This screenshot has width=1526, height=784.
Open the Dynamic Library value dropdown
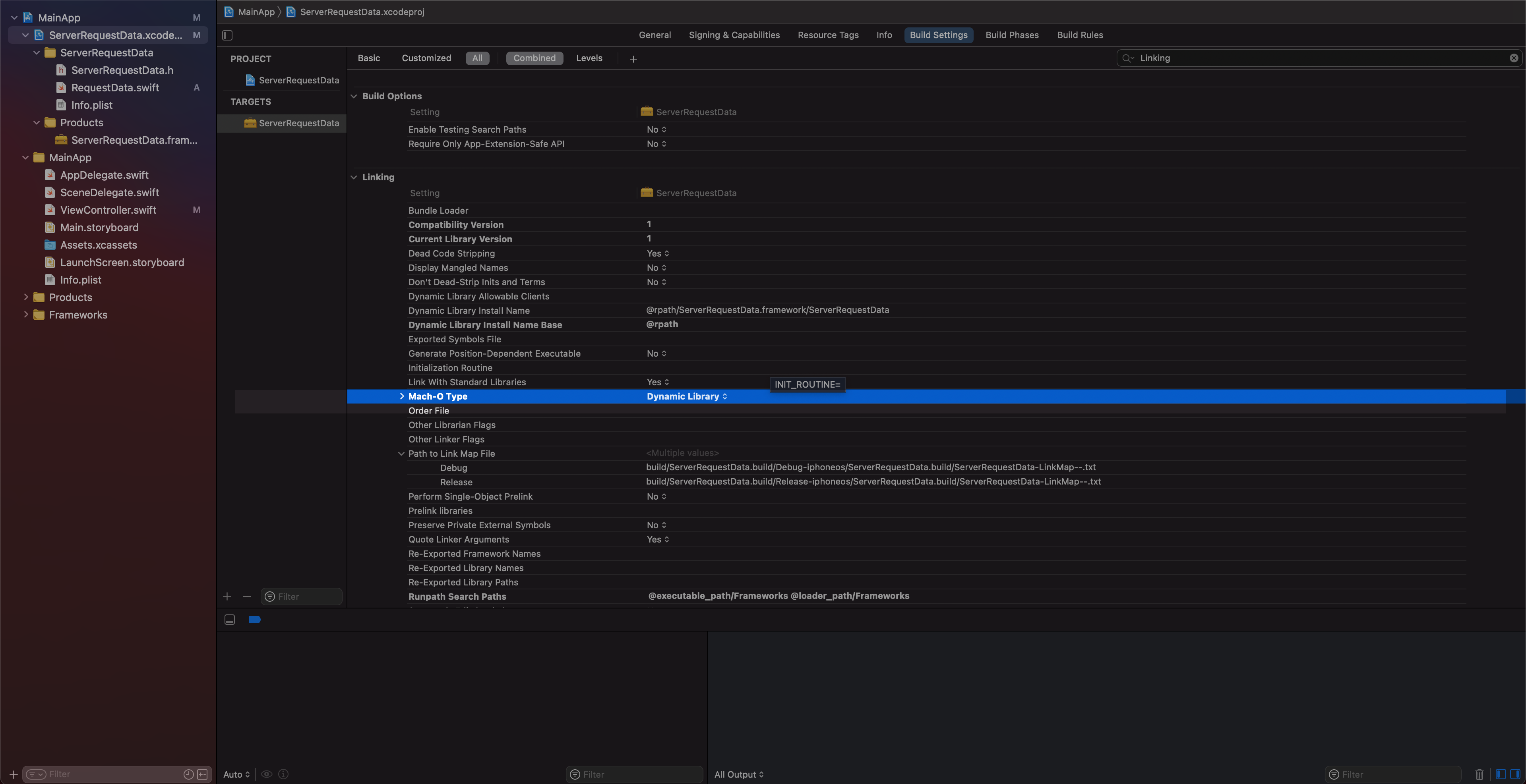coord(687,396)
